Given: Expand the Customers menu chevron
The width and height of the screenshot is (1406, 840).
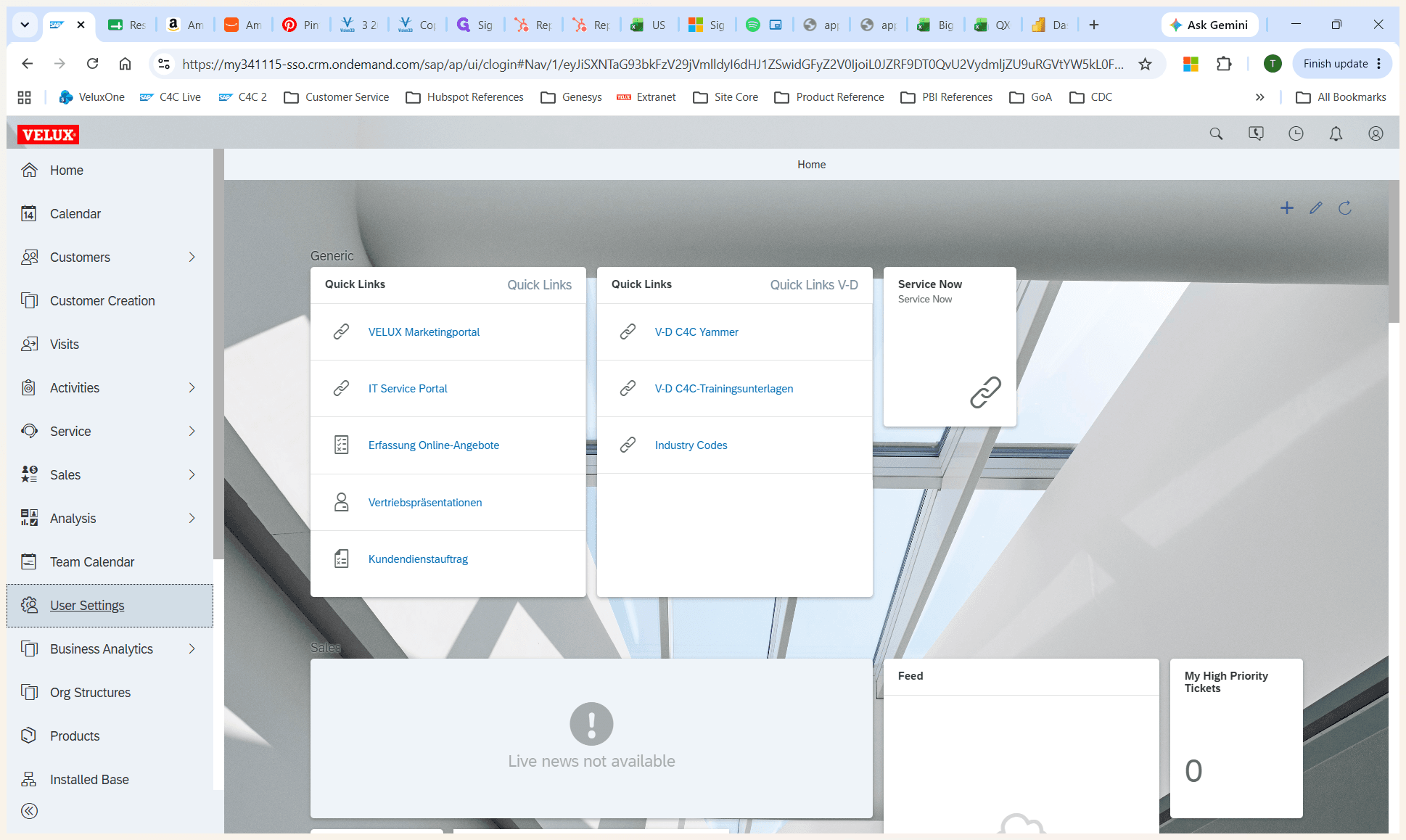Looking at the screenshot, I should (x=192, y=257).
